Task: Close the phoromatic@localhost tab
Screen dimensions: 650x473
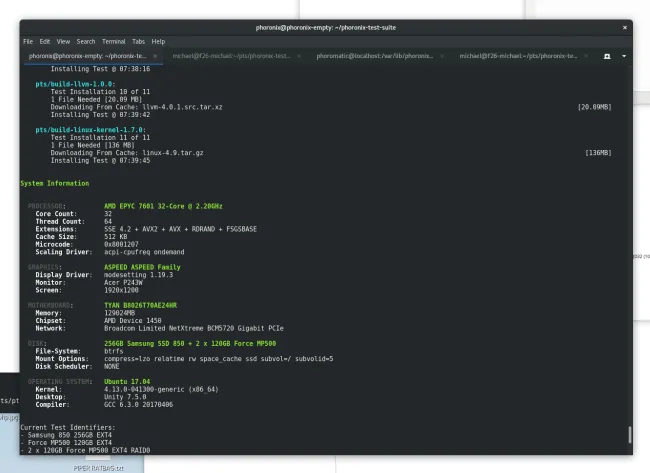Action: 443,56
